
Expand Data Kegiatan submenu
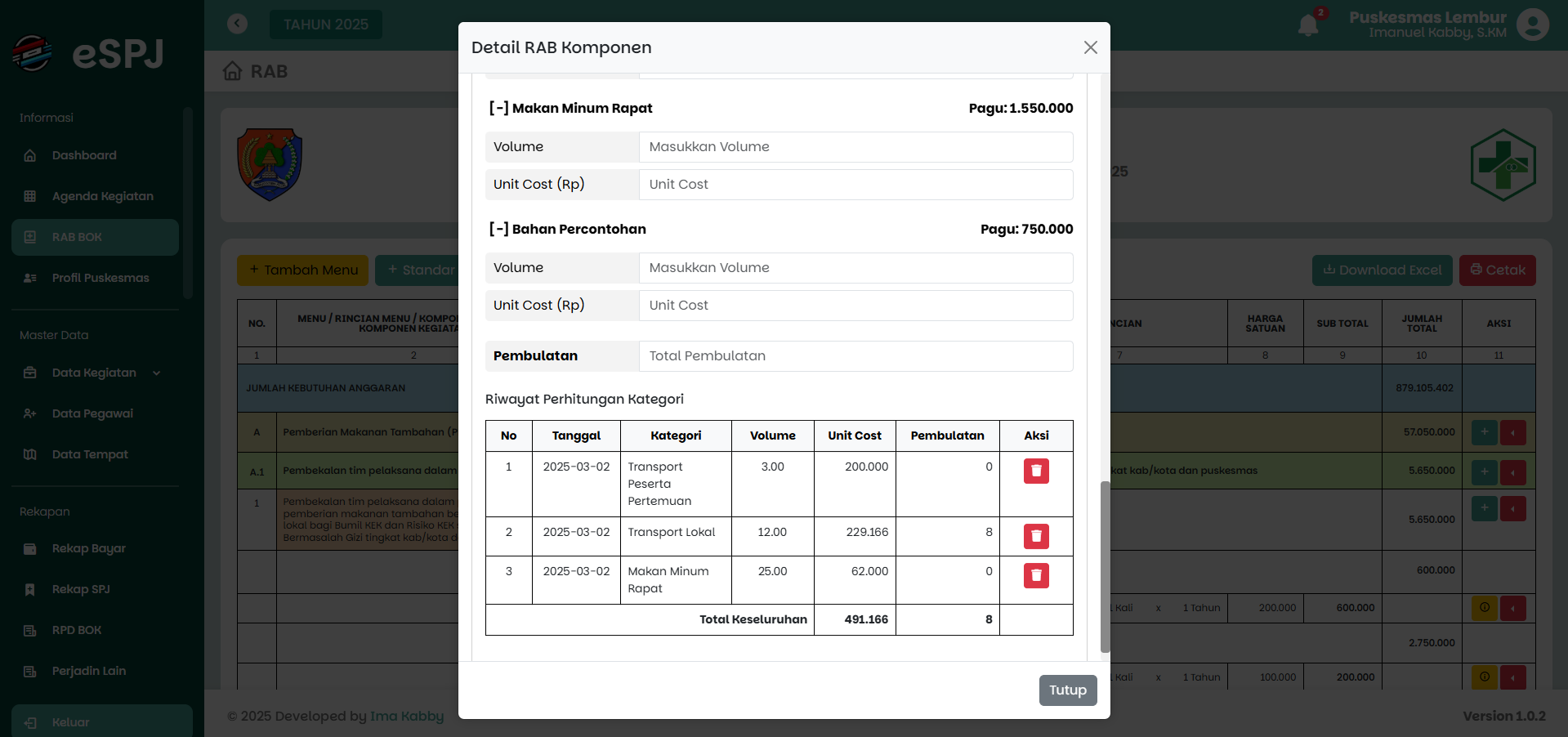pos(95,373)
